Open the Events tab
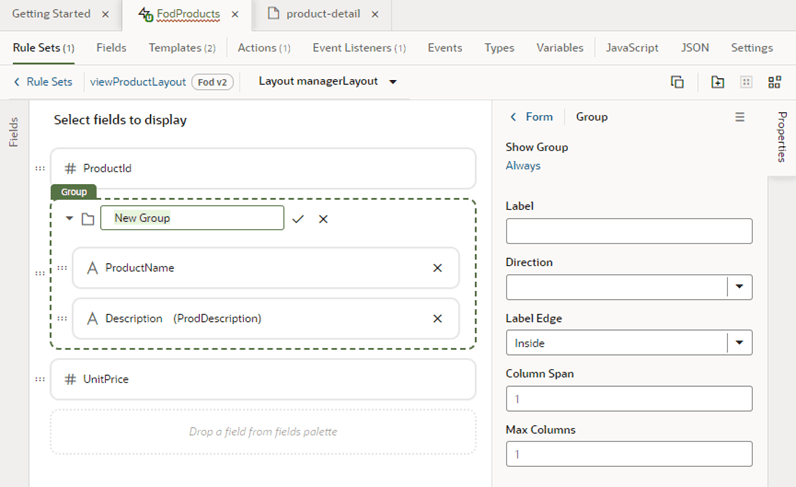 click(x=445, y=48)
